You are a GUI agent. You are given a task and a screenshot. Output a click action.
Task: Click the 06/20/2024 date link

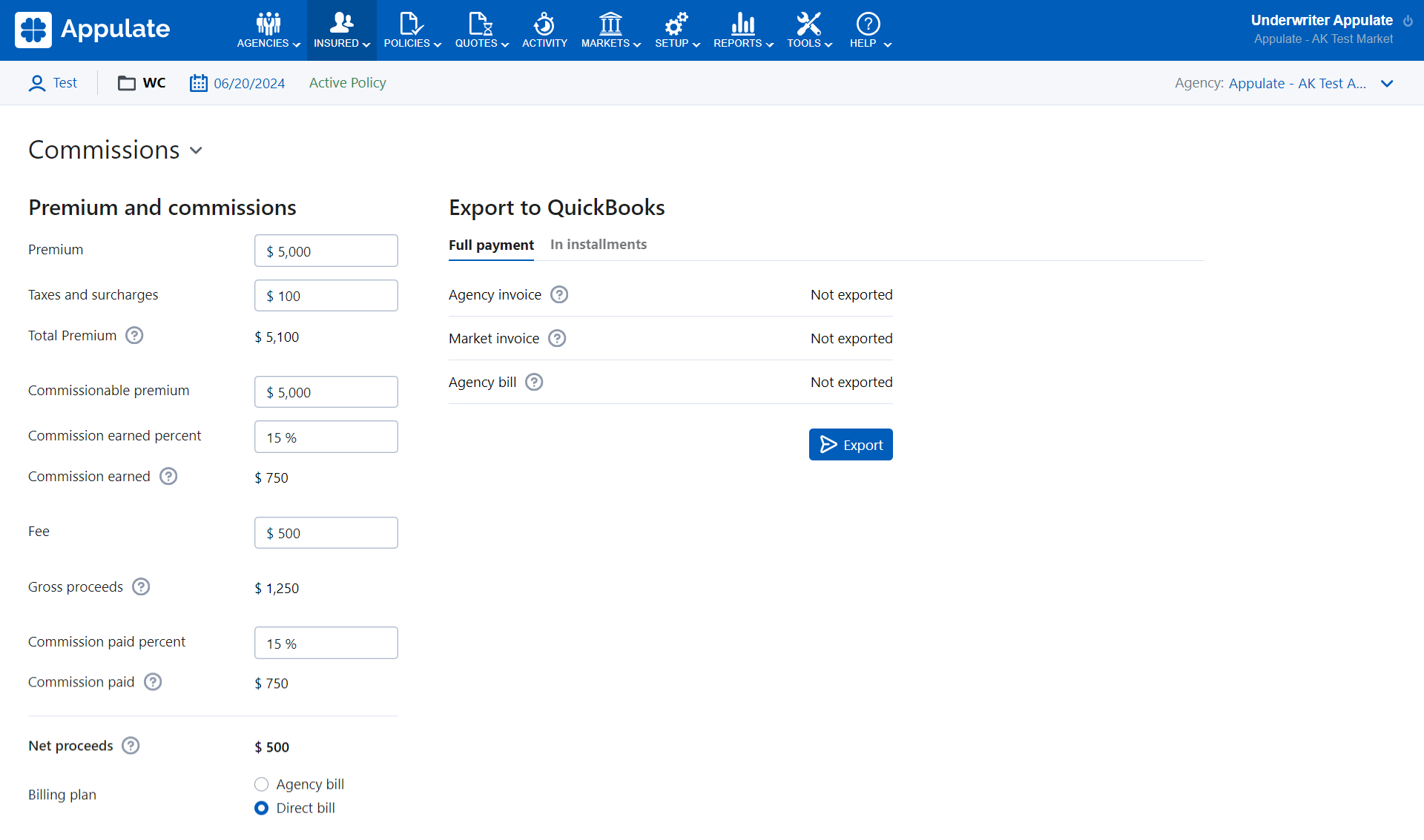(248, 84)
